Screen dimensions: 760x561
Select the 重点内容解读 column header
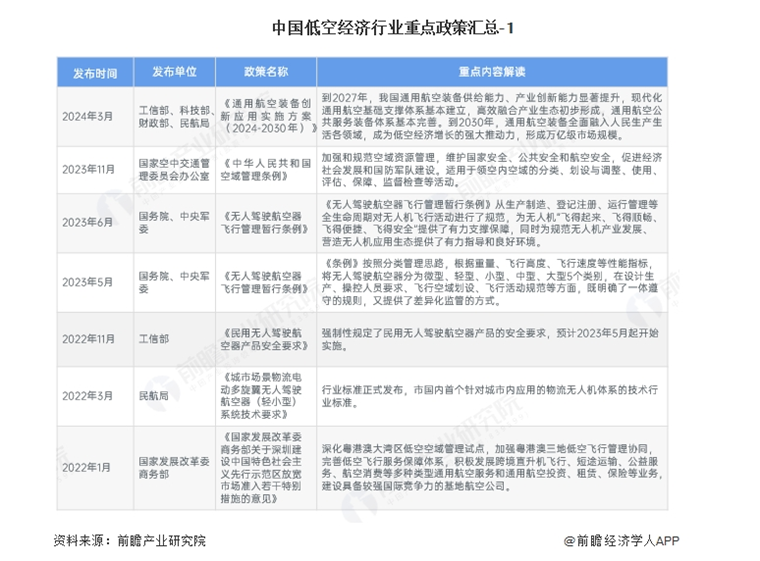click(491, 73)
